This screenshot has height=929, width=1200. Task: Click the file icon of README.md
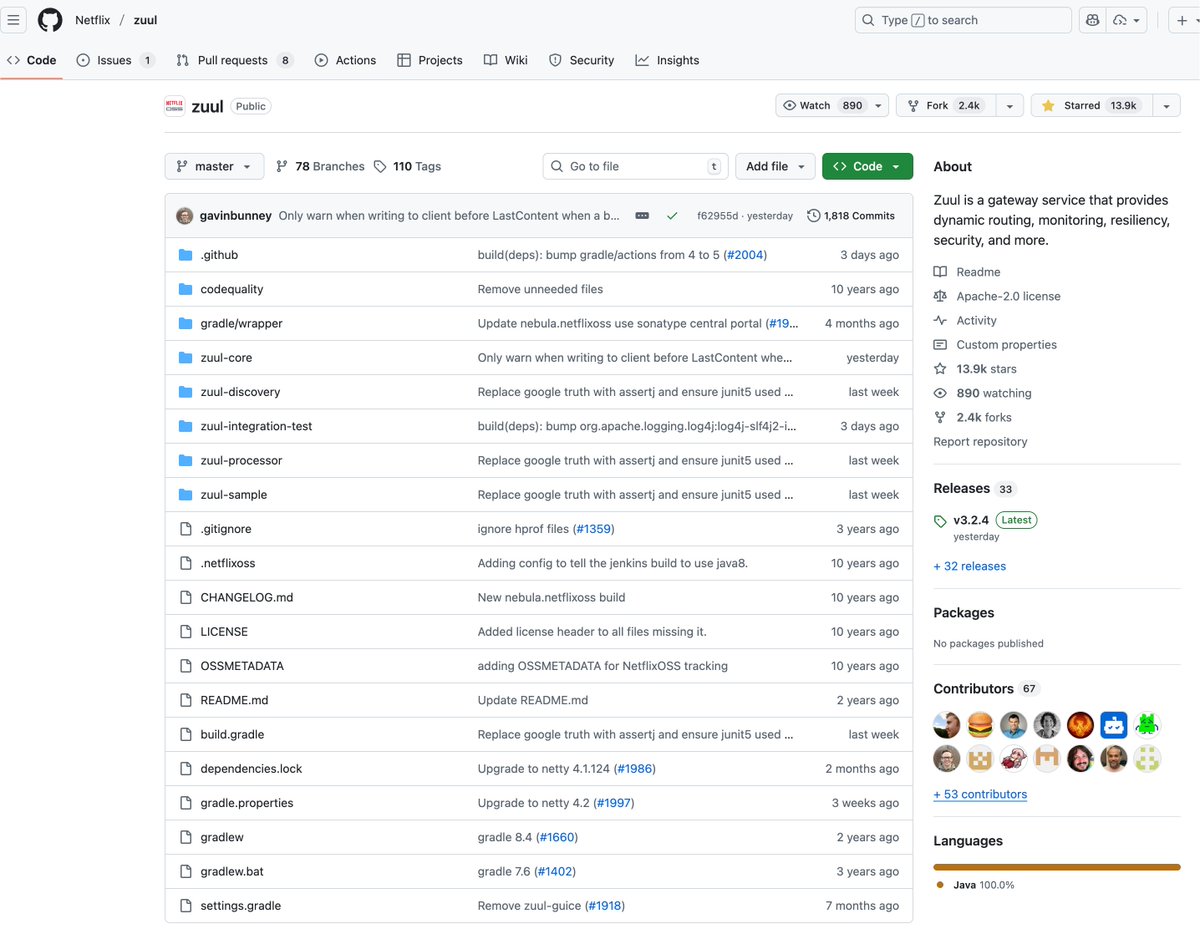coord(185,700)
